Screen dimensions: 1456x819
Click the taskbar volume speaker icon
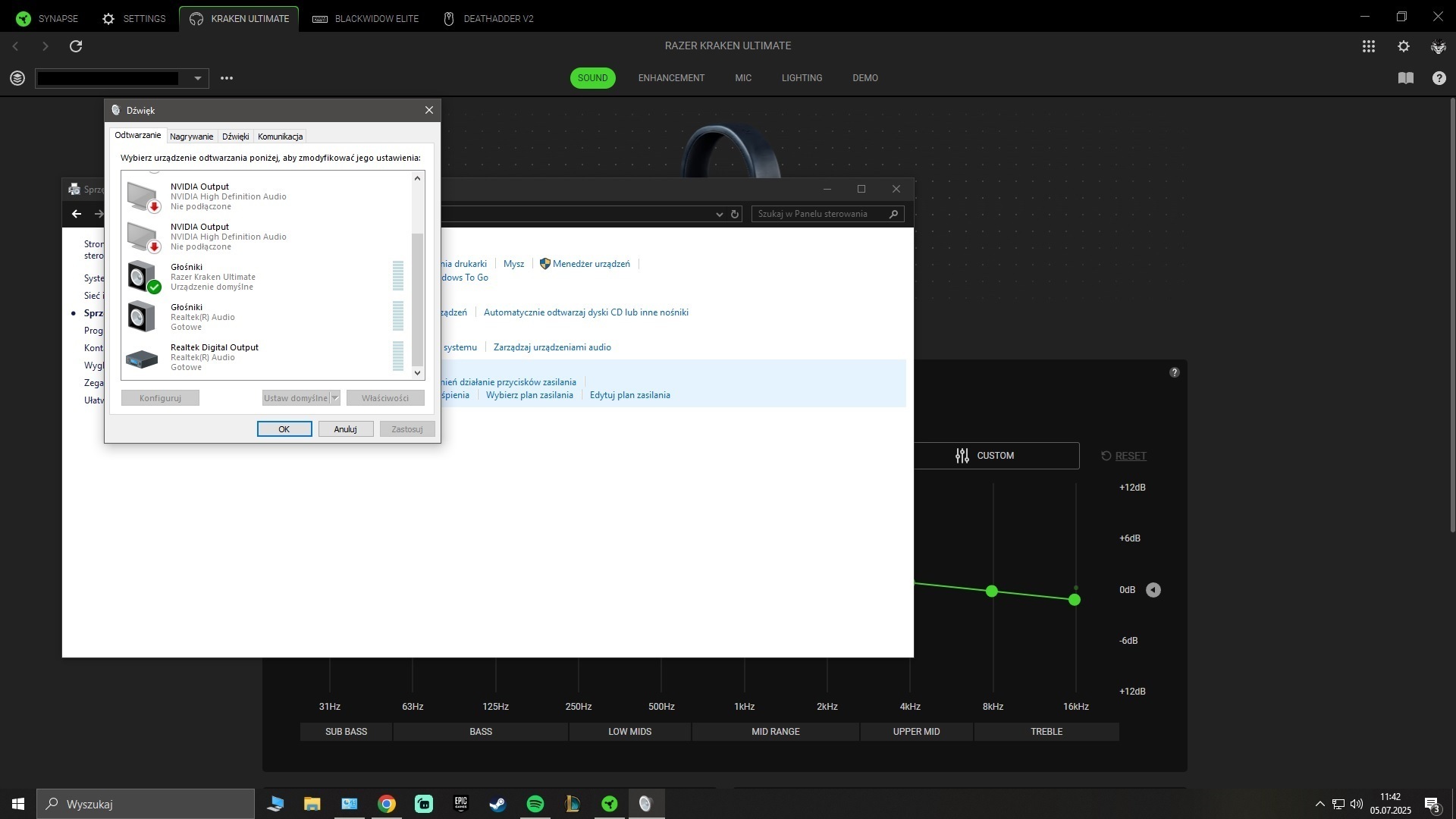(x=1357, y=804)
